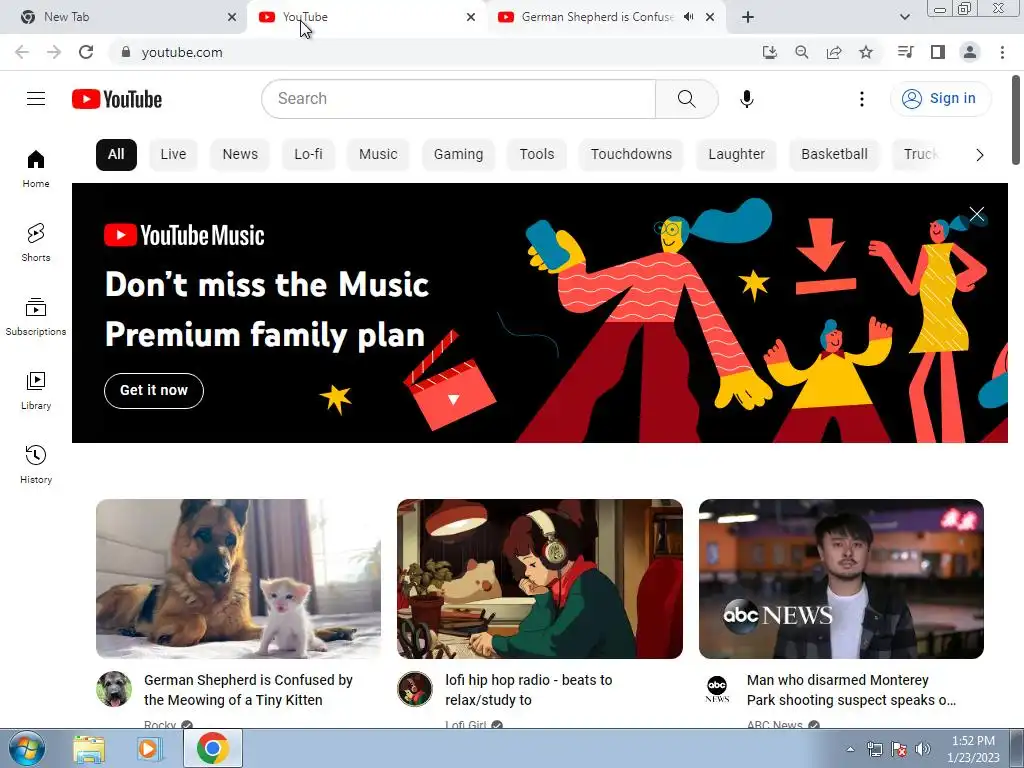Filter by Music chip
The width and height of the screenshot is (1024, 768).
[378, 155]
